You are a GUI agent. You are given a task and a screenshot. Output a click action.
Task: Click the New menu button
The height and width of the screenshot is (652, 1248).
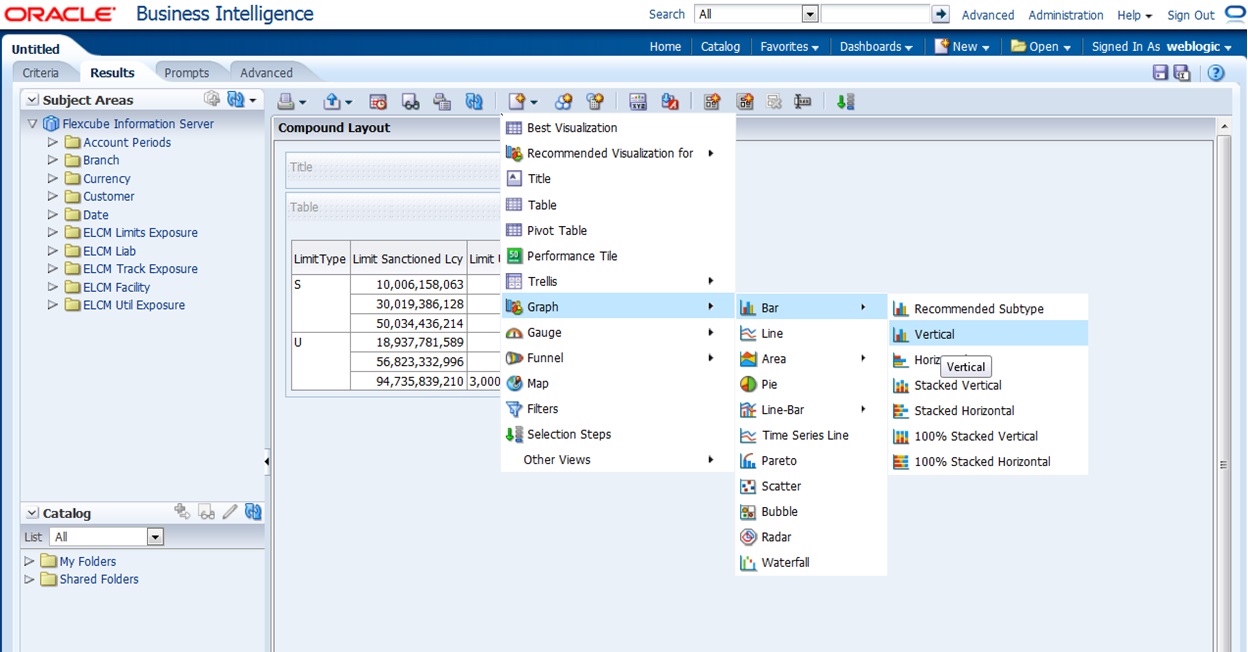click(962, 46)
